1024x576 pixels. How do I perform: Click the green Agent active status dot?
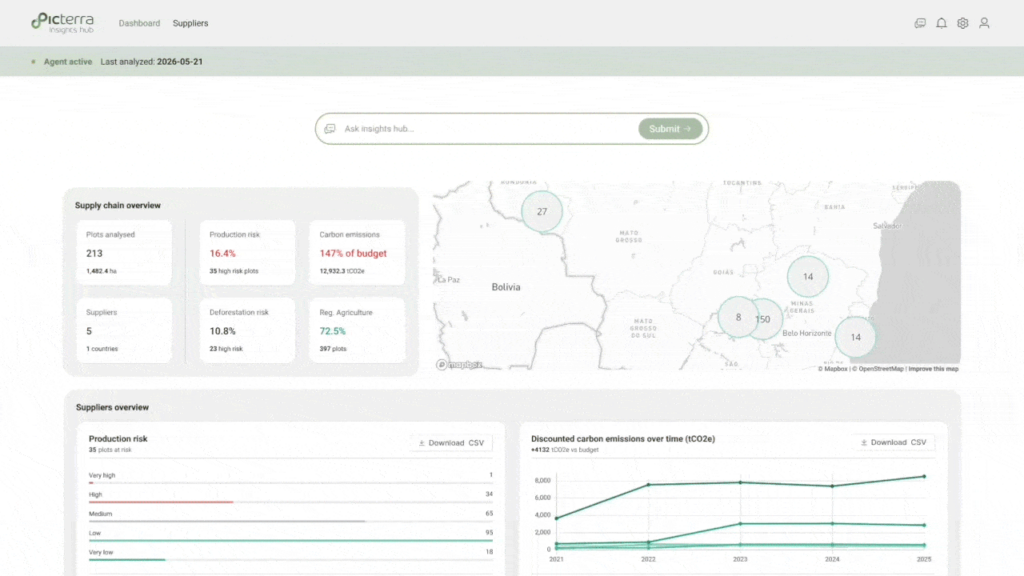pyautogui.click(x=33, y=61)
